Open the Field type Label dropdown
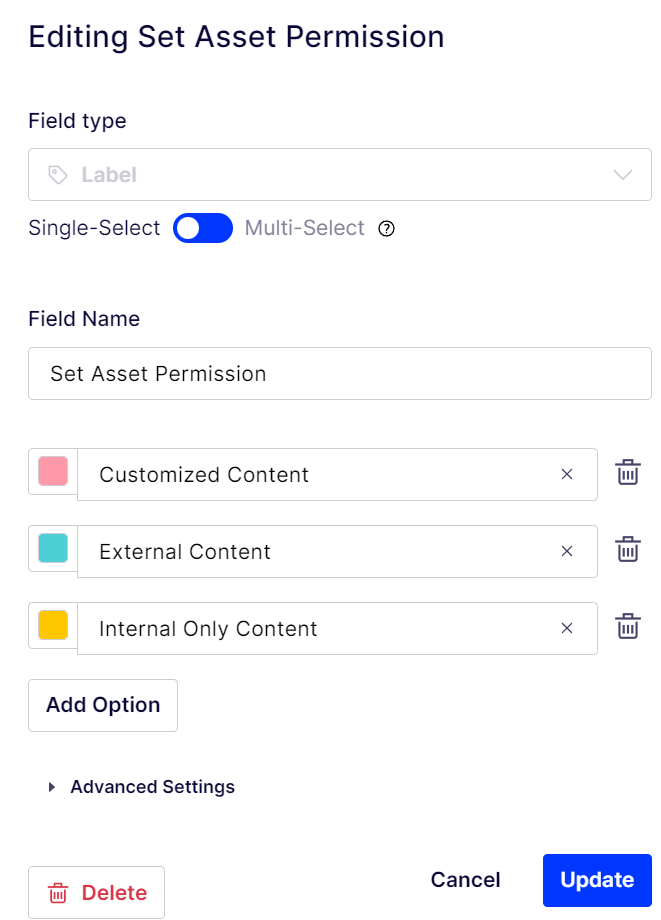The width and height of the screenshot is (661, 920). (x=340, y=175)
